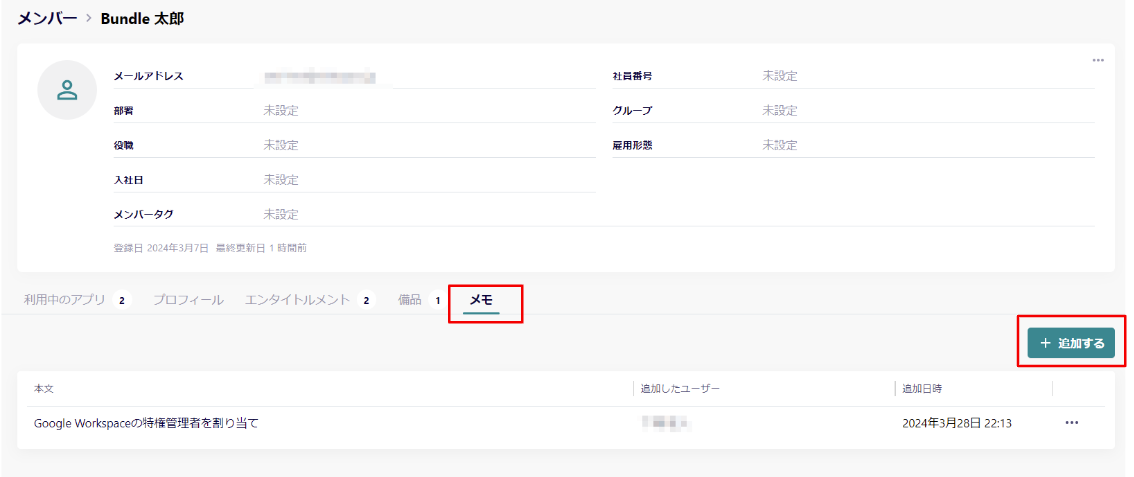Click the count badge beside 利用中のアプリ

(x=122, y=300)
